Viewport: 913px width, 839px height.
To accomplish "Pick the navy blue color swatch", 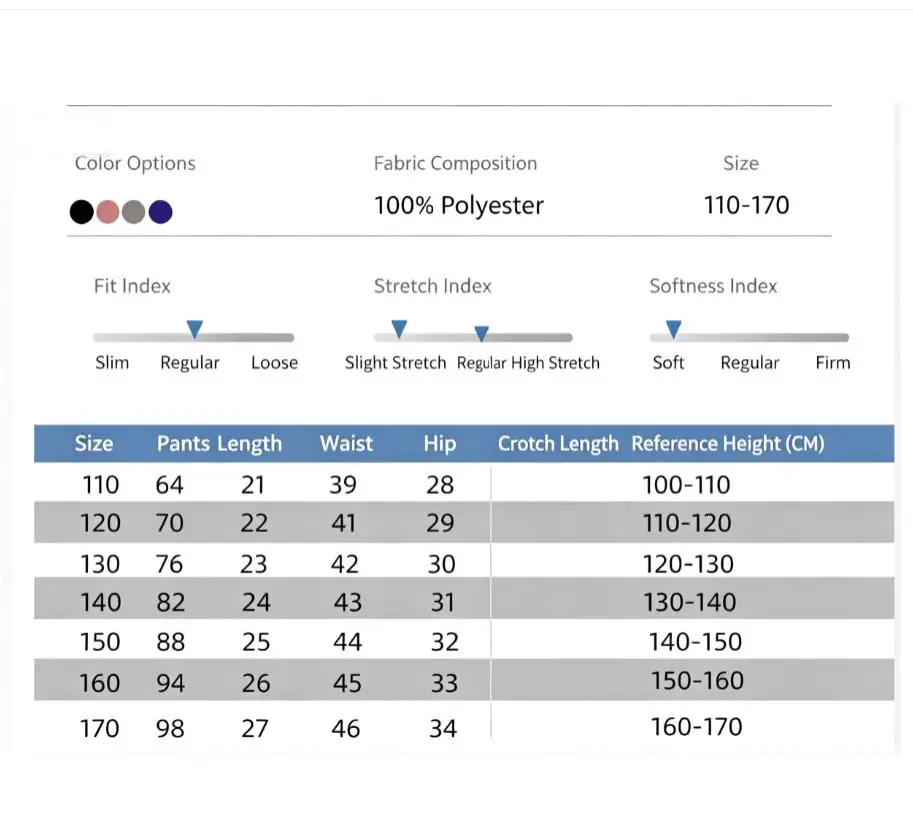I will coord(160,211).
